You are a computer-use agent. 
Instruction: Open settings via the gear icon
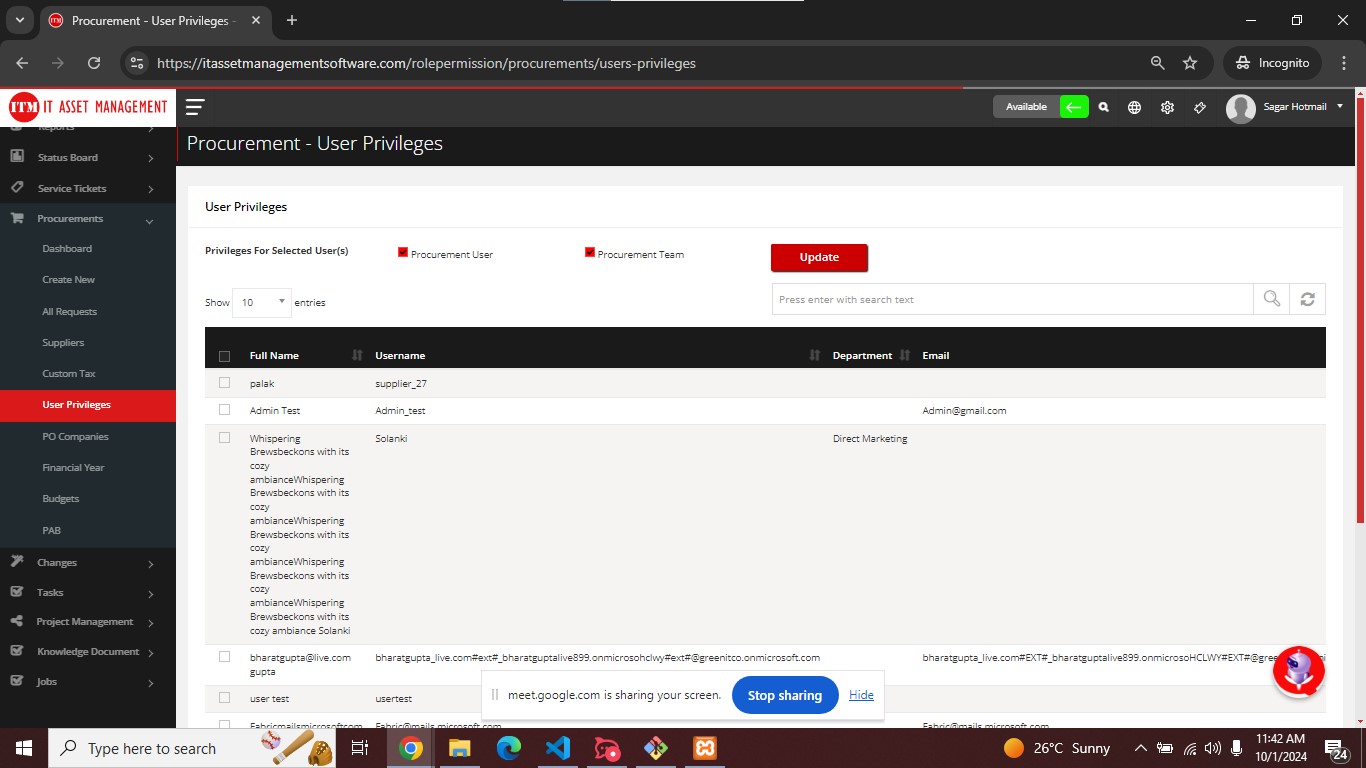[1167, 106]
